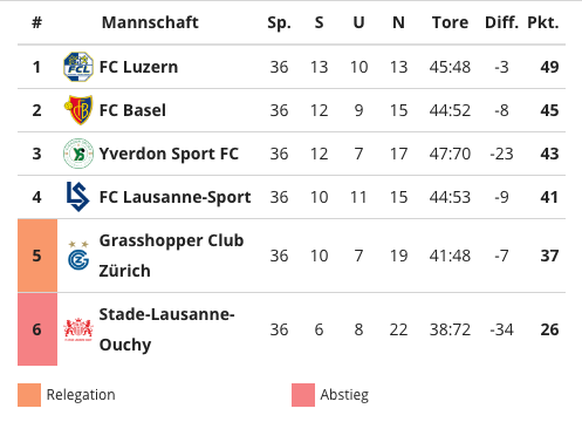Click the Yverdon Sport FC green logo

pos(78,154)
